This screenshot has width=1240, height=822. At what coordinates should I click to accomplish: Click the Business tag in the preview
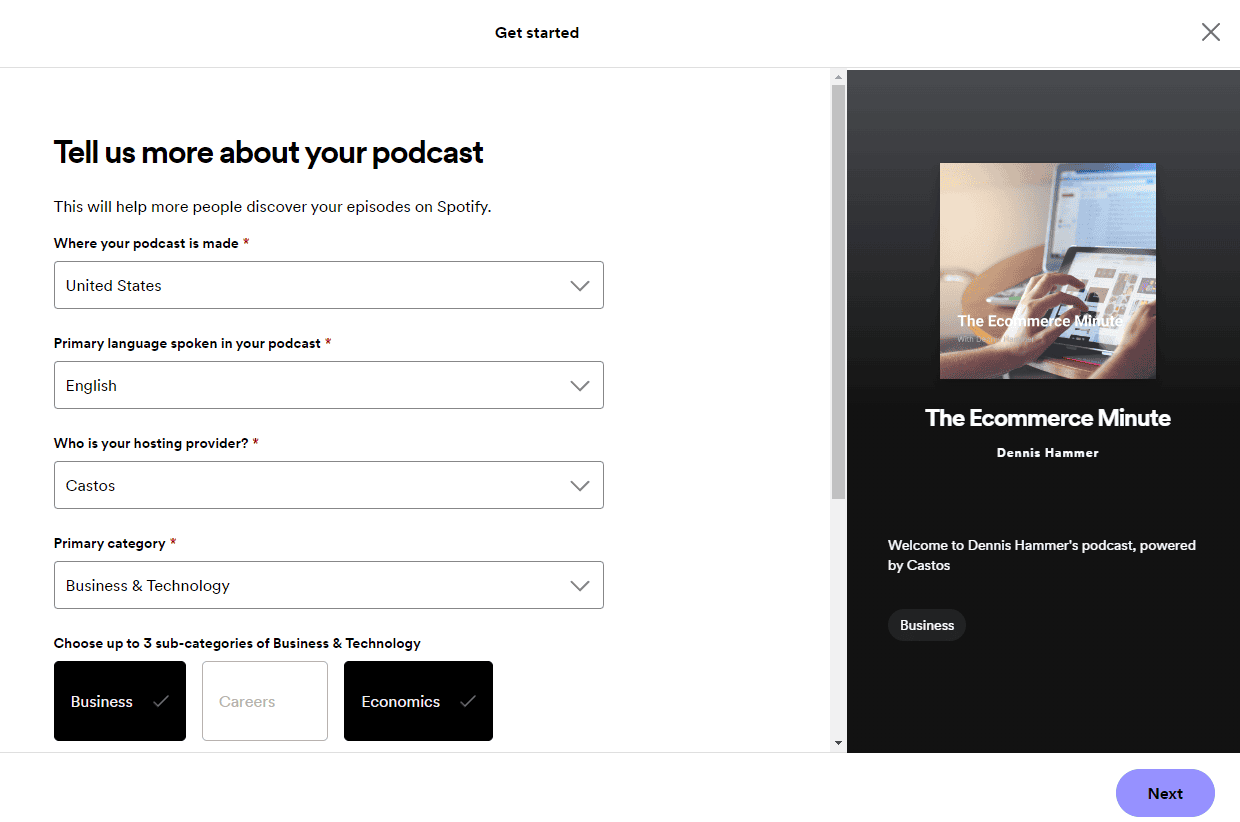(927, 625)
